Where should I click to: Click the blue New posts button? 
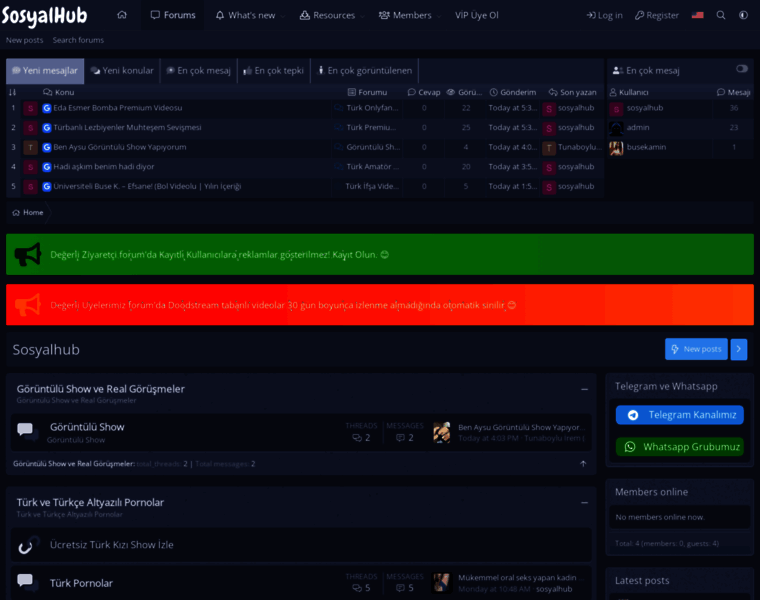click(696, 349)
